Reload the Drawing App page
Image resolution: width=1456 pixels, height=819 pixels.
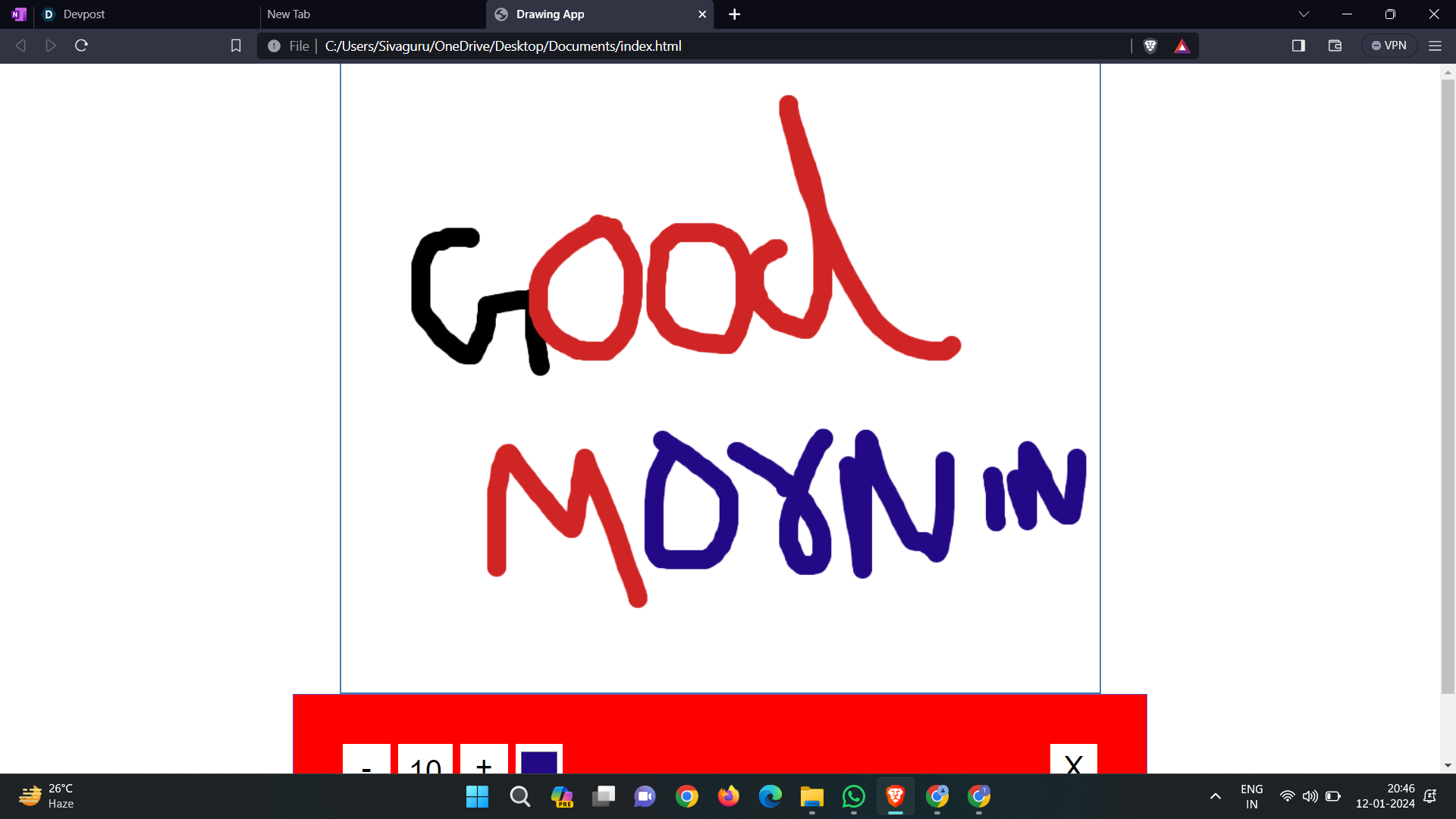[x=81, y=45]
